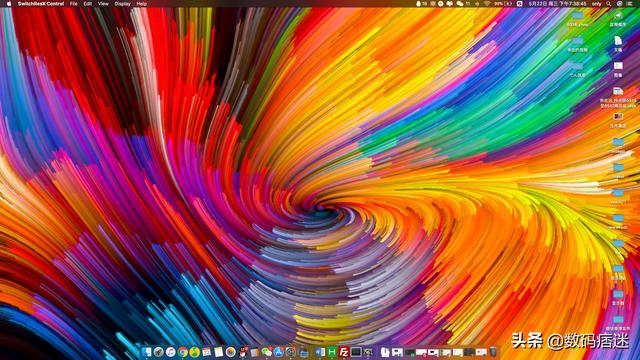640x360 pixels.
Task: Click the user name "only" in menu bar
Action: coord(596,4)
